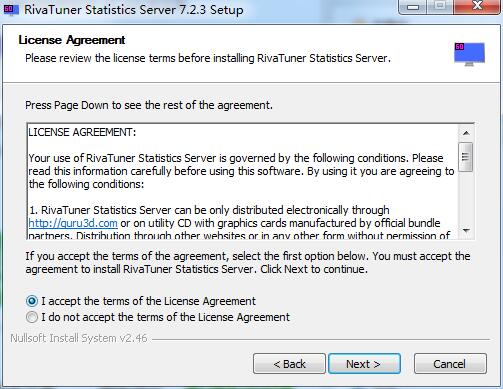Cancel the installation
The image size is (503, 389).
(x=450, y=364)
